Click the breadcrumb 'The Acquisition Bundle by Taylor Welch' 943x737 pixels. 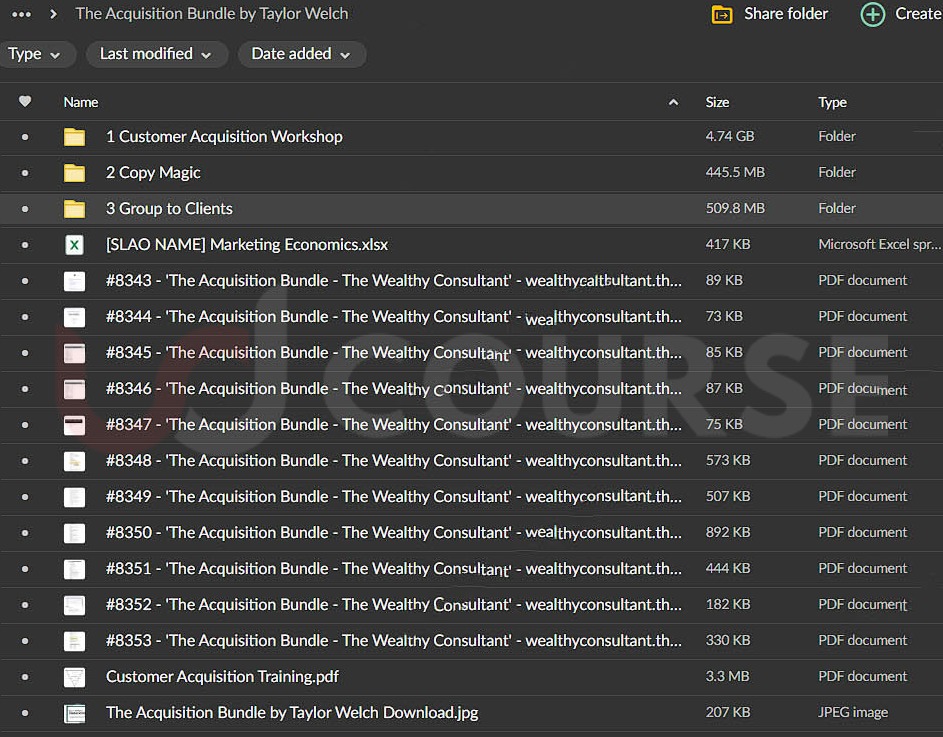(x=212, y=14)
